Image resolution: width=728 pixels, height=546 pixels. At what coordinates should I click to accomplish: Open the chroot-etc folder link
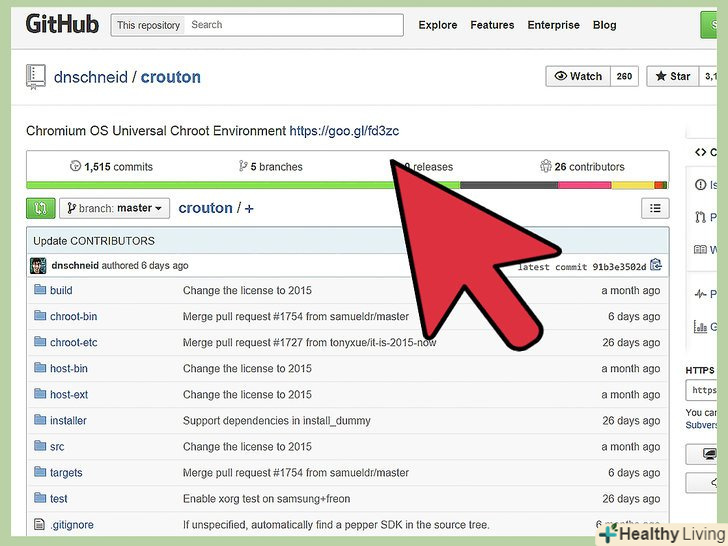[74, 342]
